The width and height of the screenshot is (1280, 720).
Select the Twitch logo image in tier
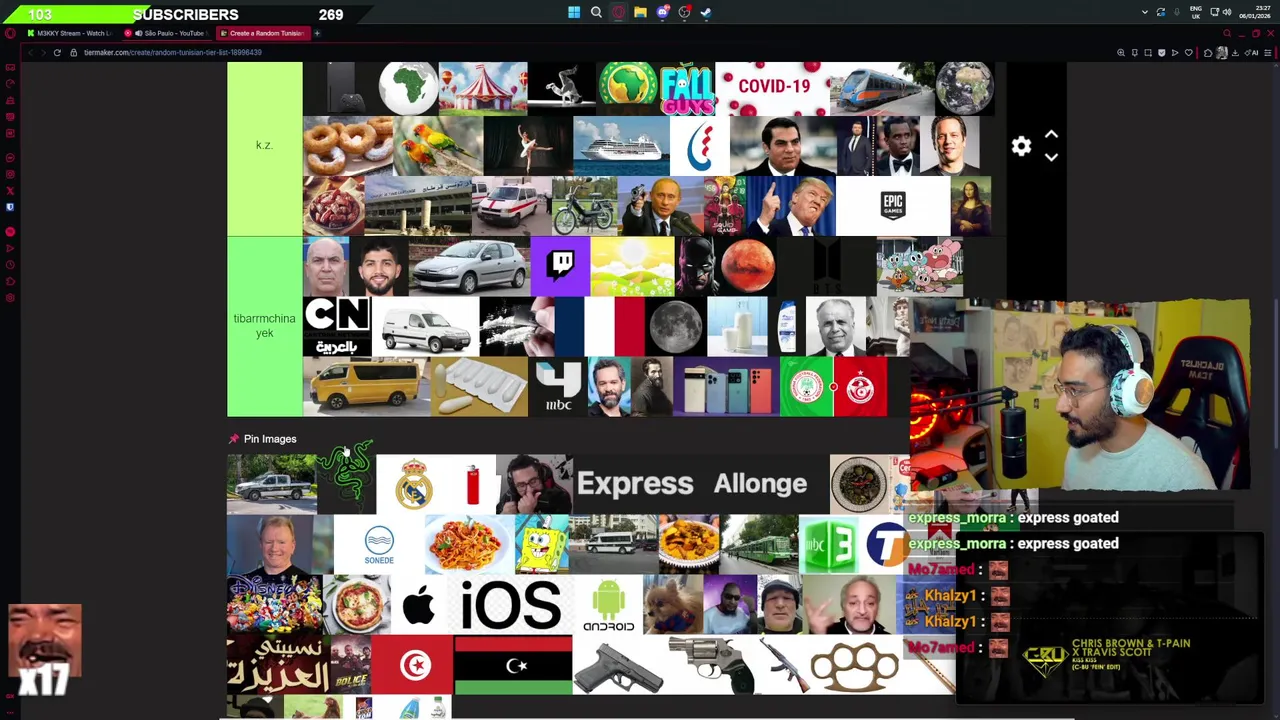[560, 266]
